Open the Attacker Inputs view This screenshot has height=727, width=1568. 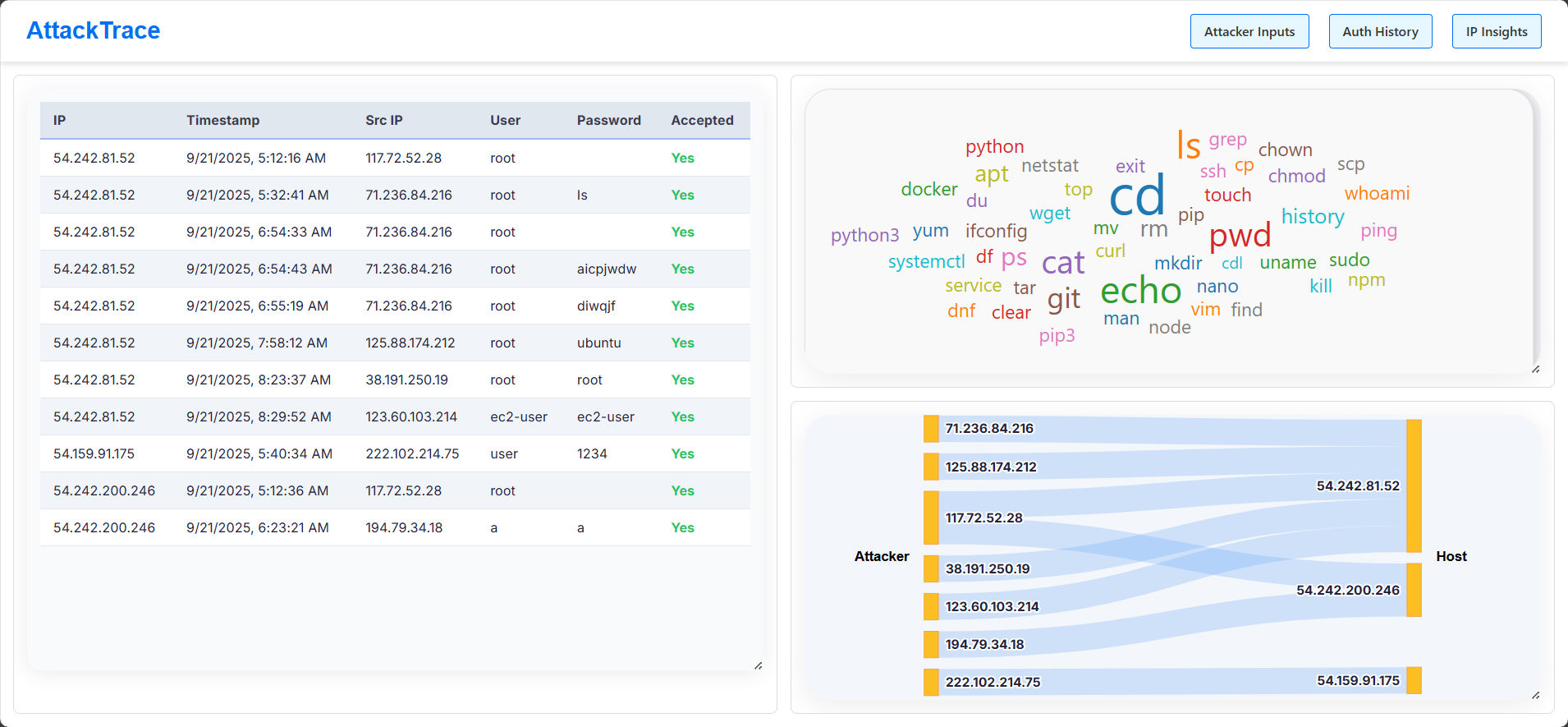pos(1249,31)
